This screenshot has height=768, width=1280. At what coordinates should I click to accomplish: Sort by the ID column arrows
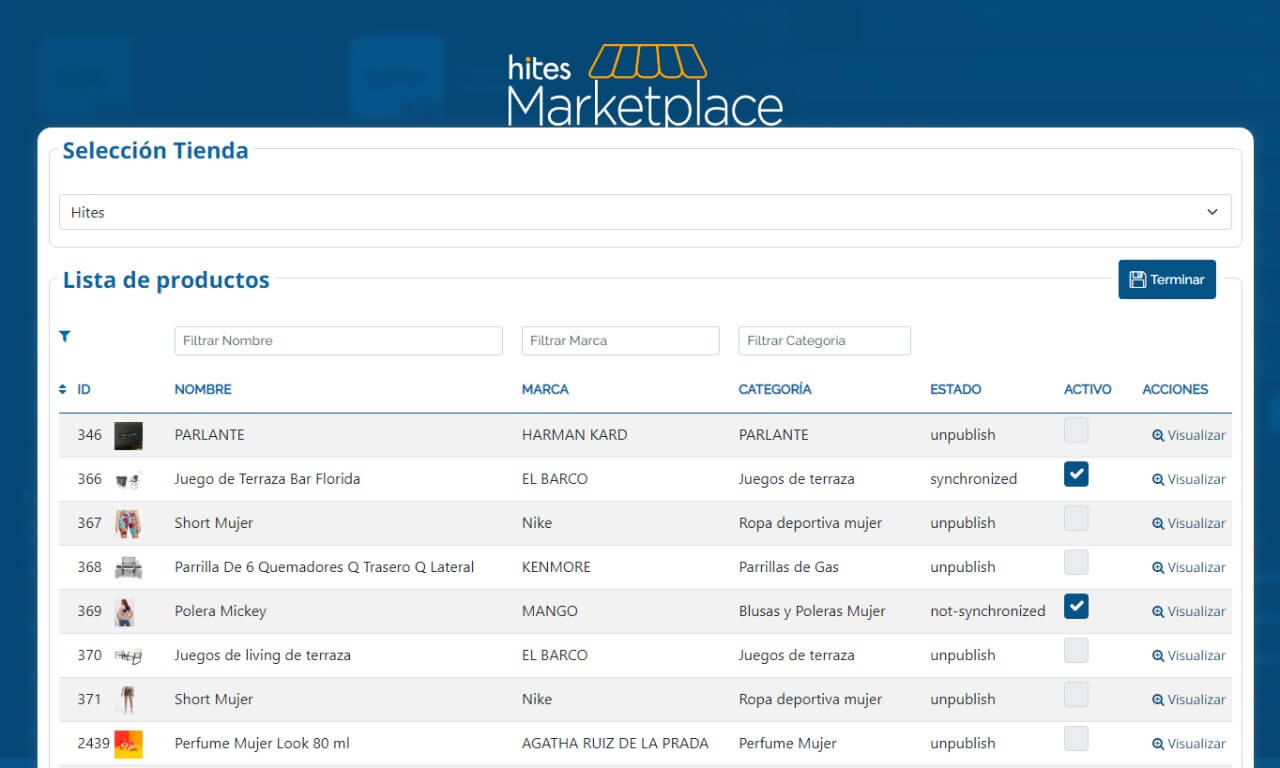(63, 389)
